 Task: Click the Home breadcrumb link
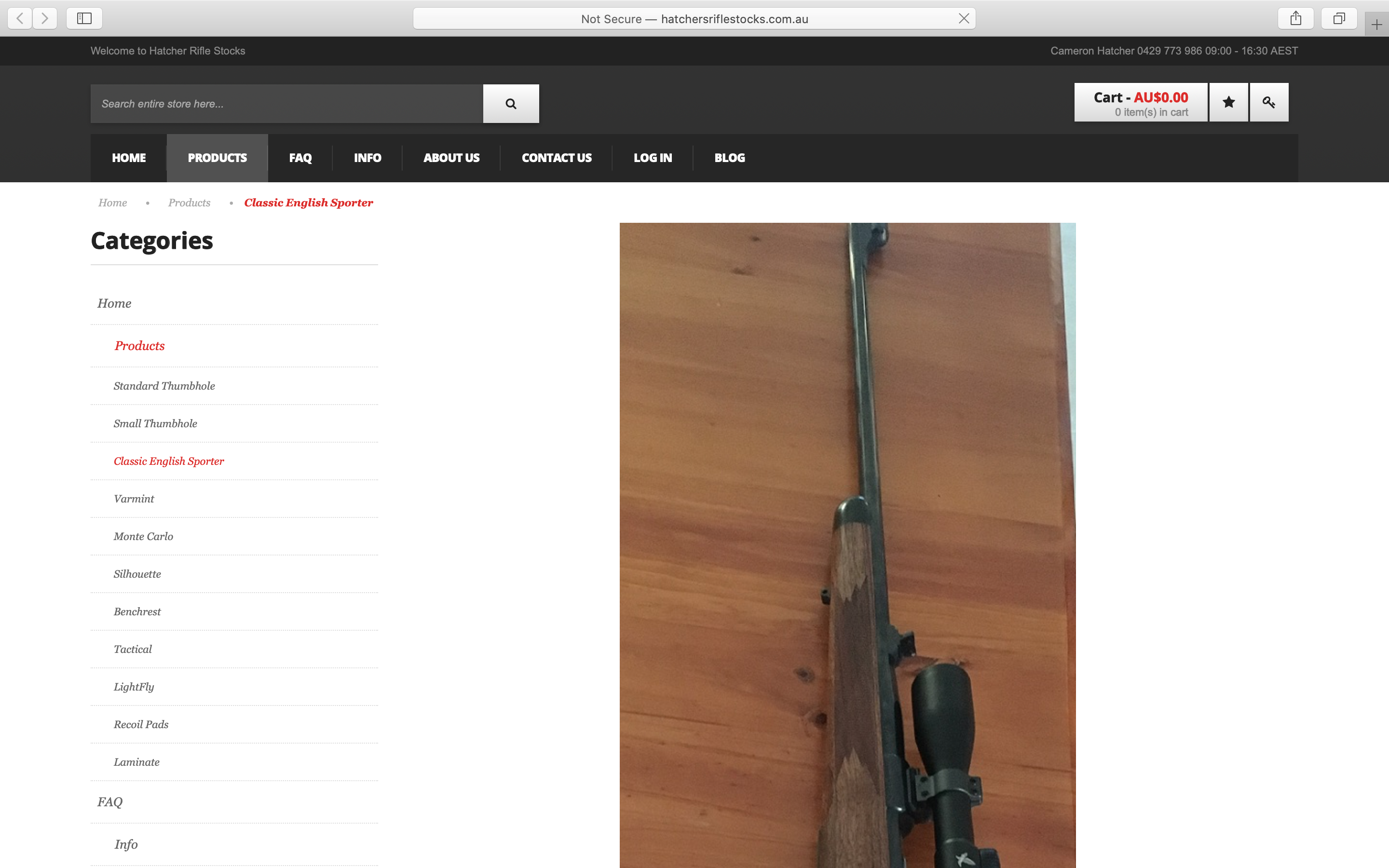(x=112, y=203)
